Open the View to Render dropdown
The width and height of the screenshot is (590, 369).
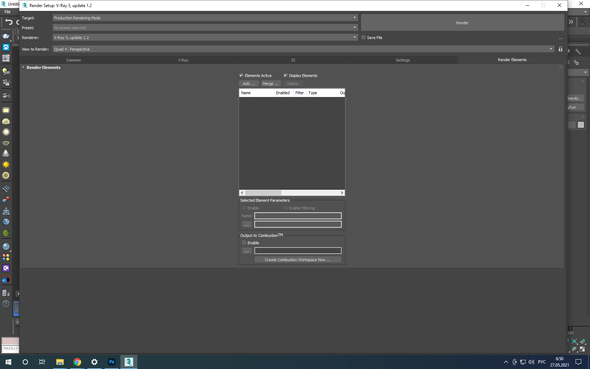[x=303, y=49]
